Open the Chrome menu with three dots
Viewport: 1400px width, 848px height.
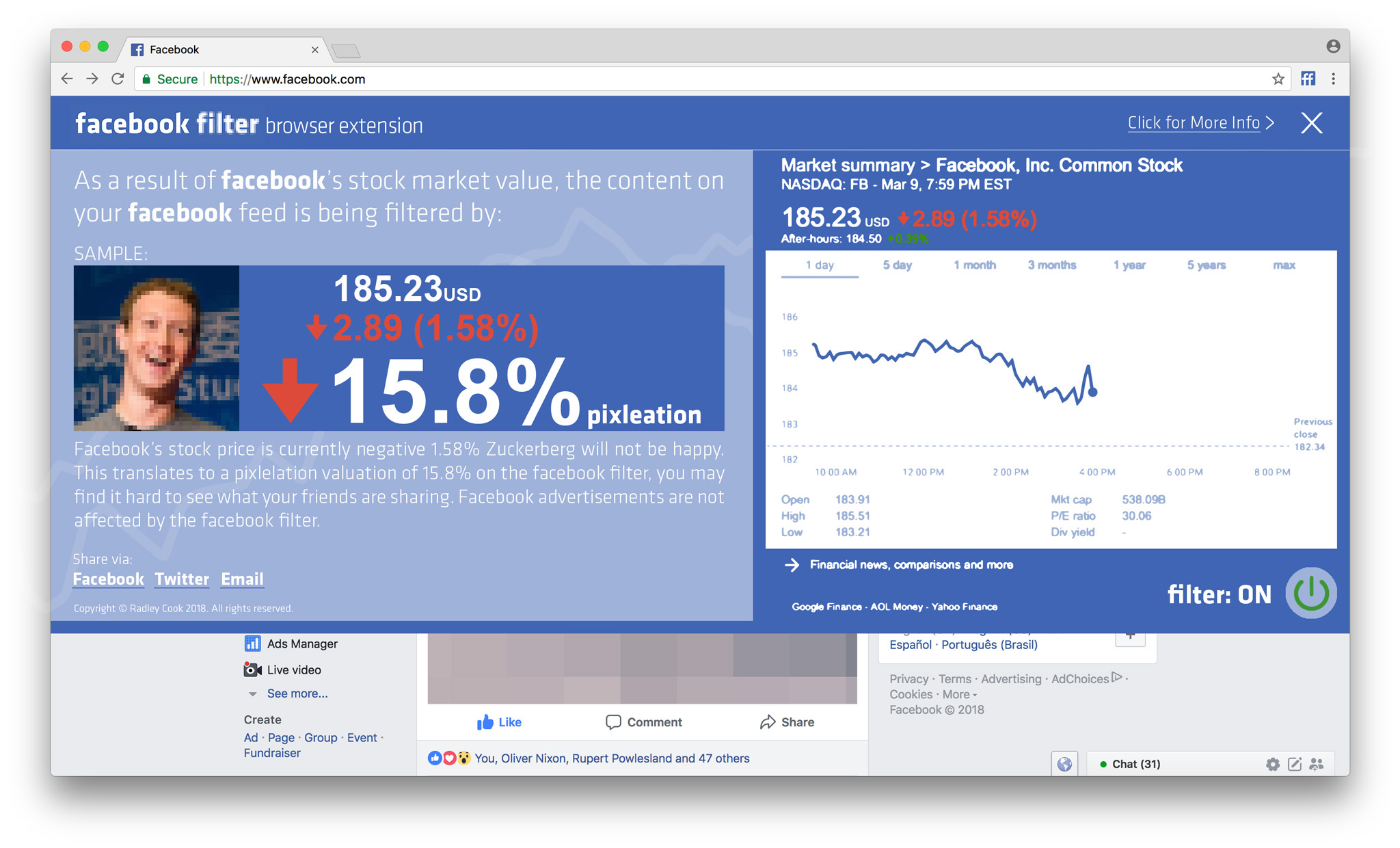(1333, 79)
